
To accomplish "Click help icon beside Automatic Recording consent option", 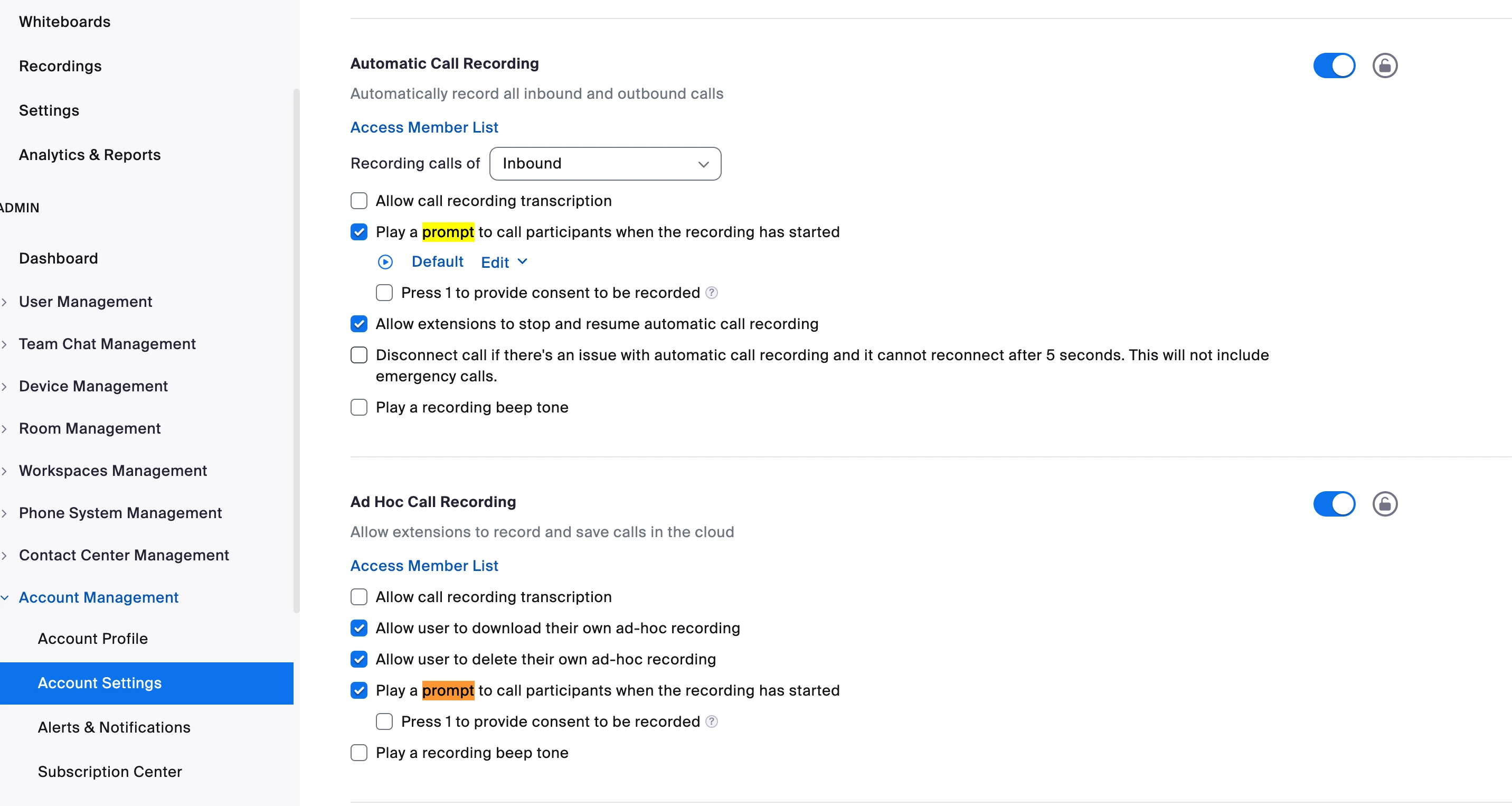I will (712, 292).
